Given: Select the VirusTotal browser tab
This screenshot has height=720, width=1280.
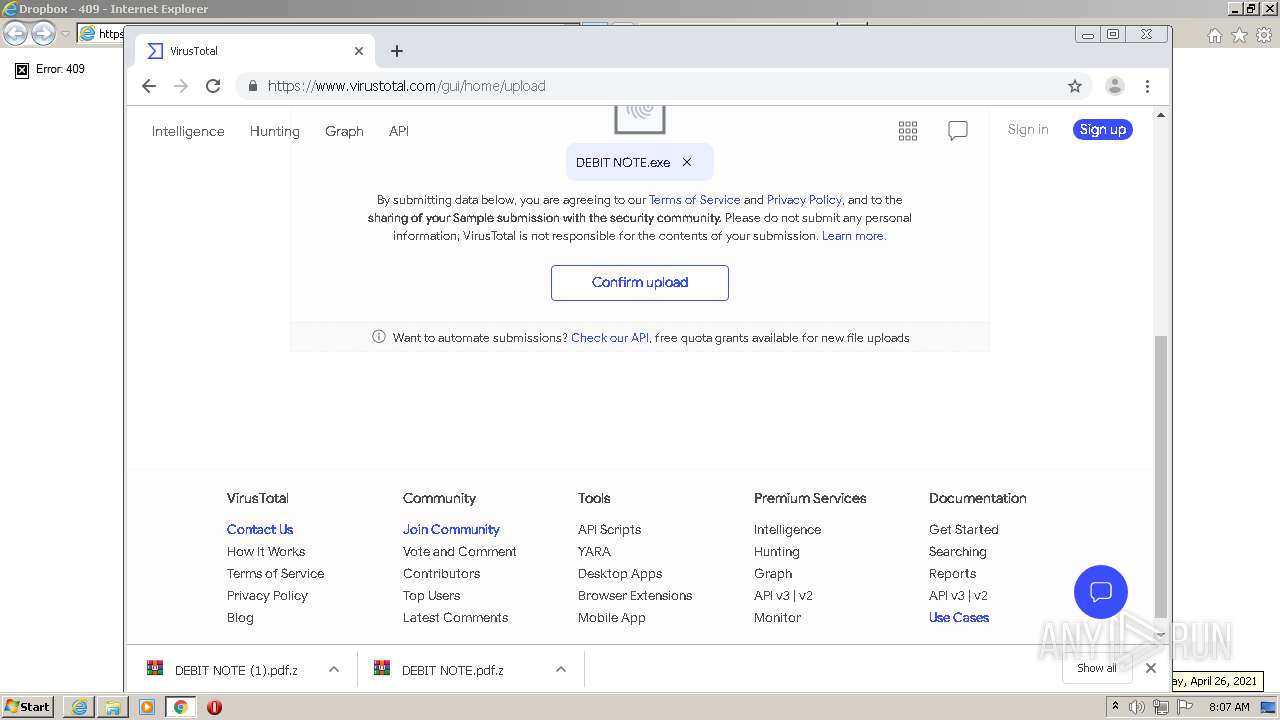Looking at the screenshot, I should pos(255,51).
